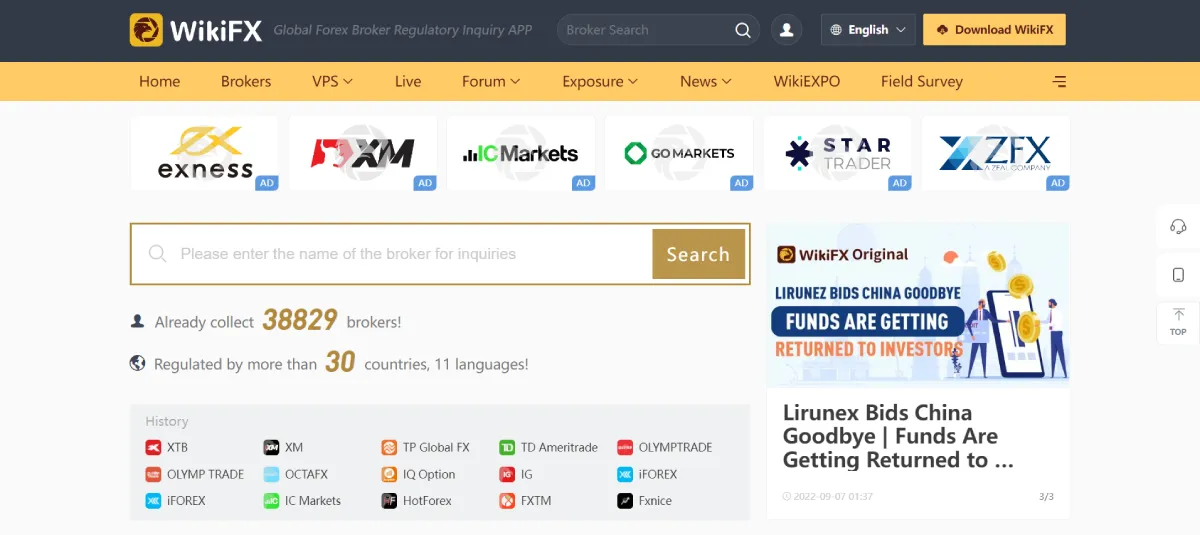This screenshot has height=535, width=1200.
Task: Click the 38829 brokers count
Action: click(300, 320)
